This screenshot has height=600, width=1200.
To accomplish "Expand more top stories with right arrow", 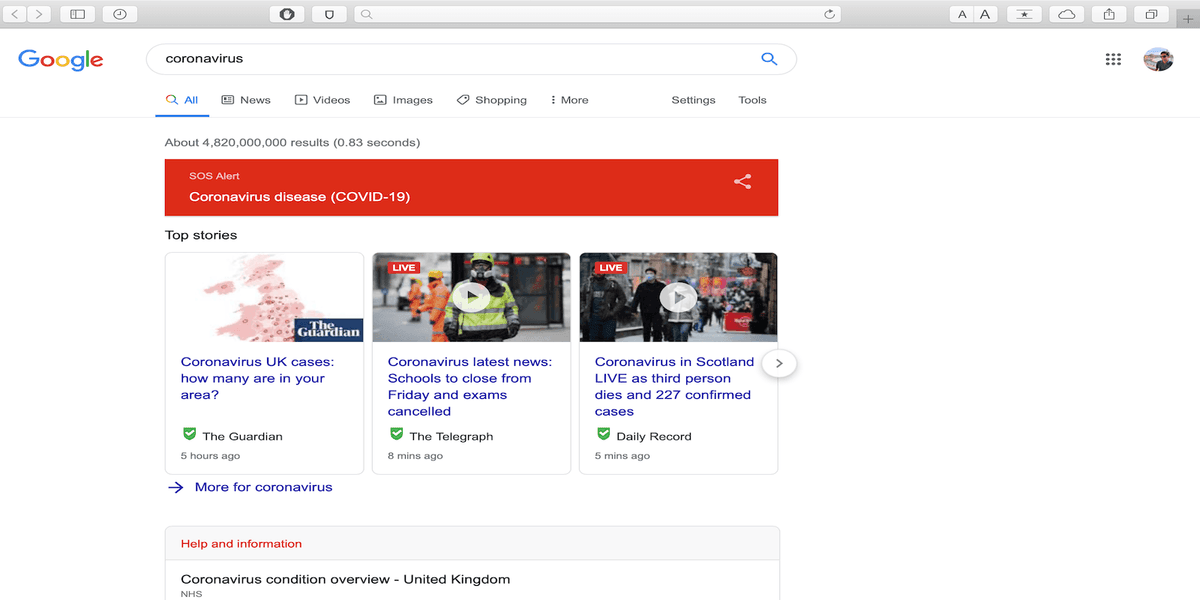I will pos(779,363).
